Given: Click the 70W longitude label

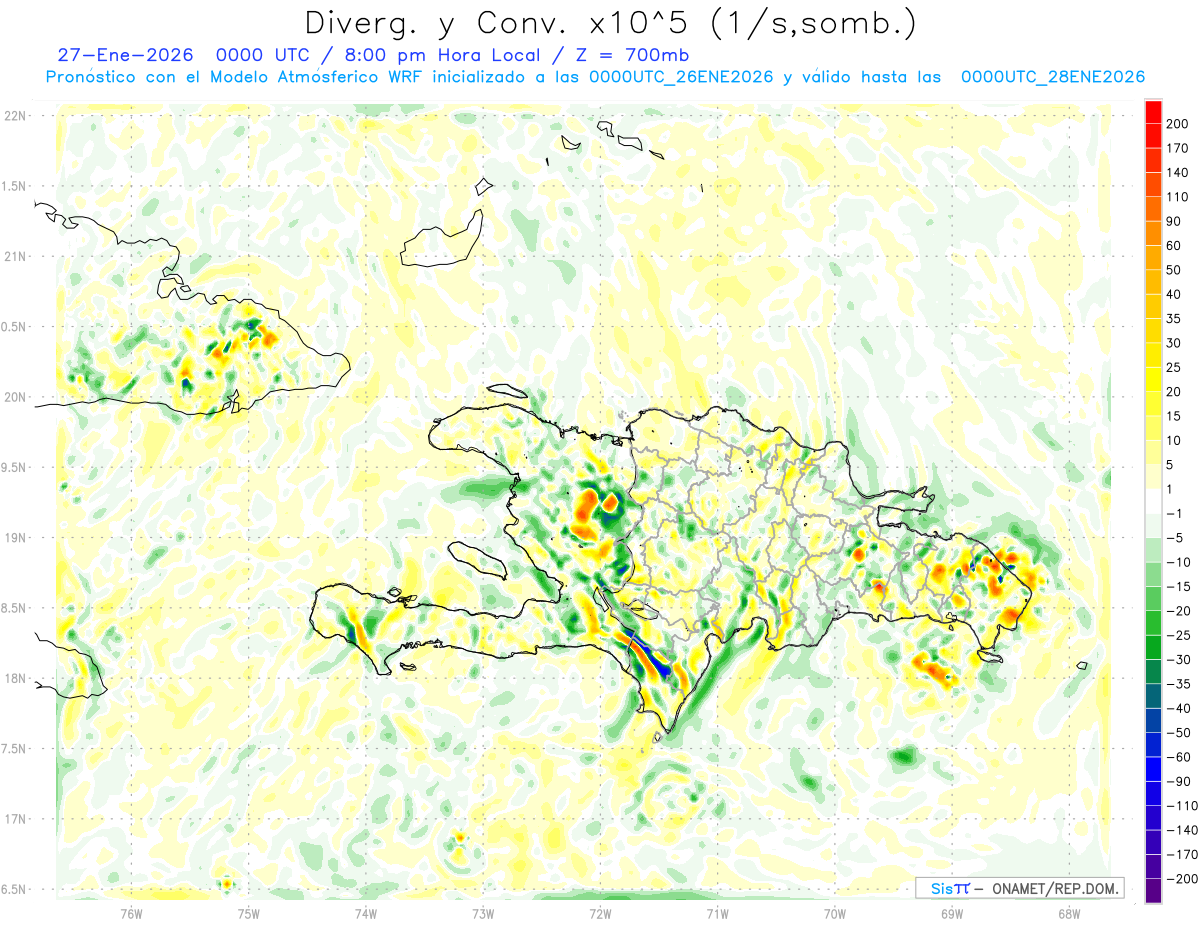Looking at the screenshot, I should pyautogui.click(x=834, y=913).
